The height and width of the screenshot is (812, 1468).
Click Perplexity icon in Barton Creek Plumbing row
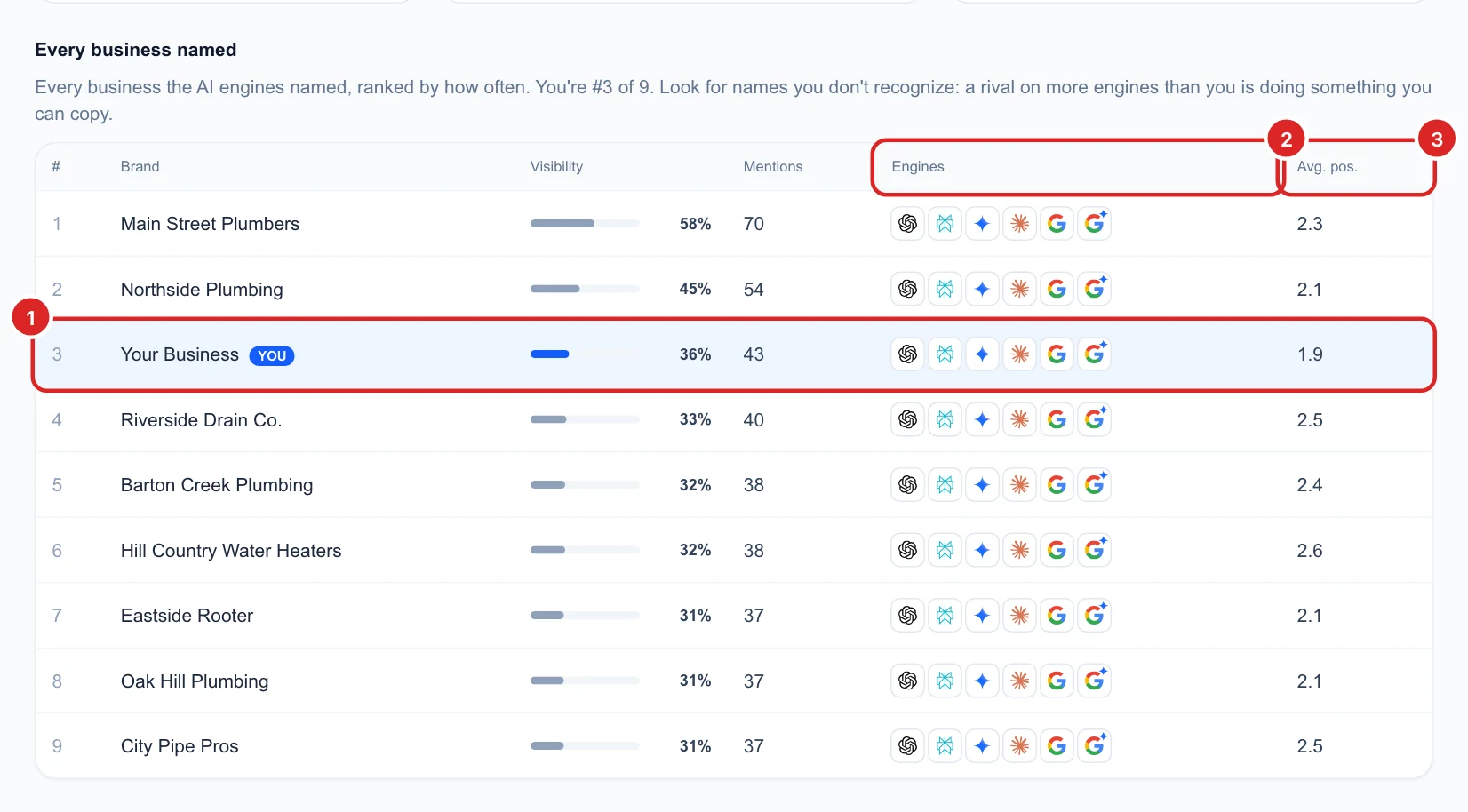(x=945, y=485)
